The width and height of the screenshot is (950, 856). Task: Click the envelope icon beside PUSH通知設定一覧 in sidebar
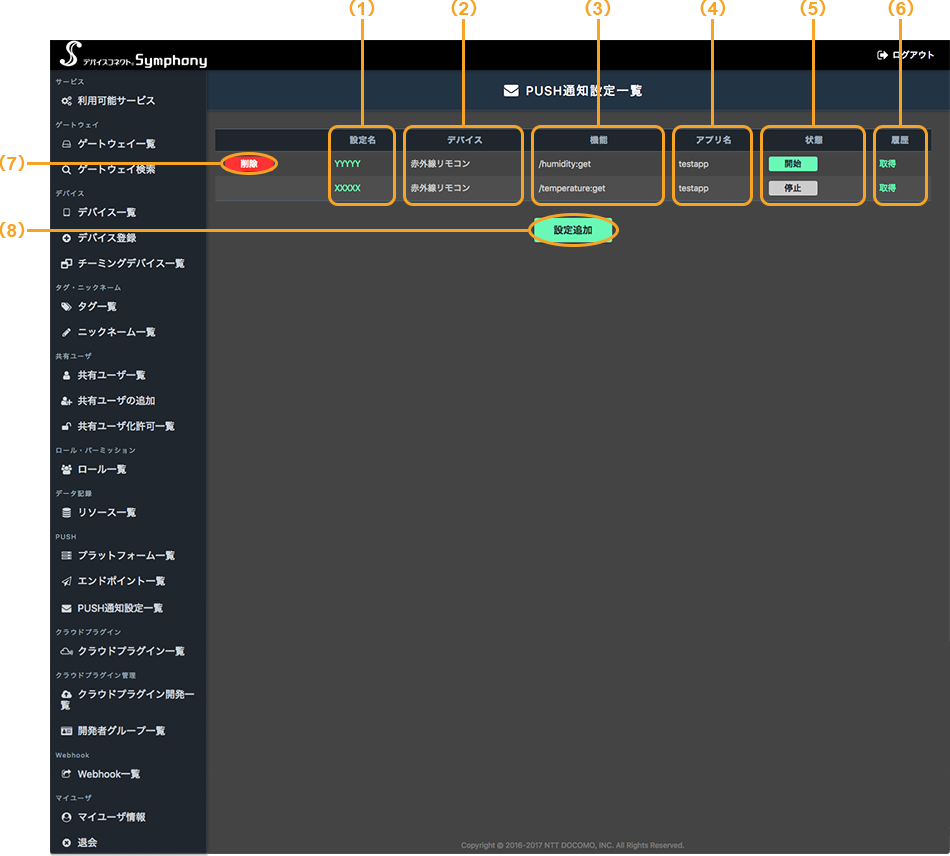(67, 608)
